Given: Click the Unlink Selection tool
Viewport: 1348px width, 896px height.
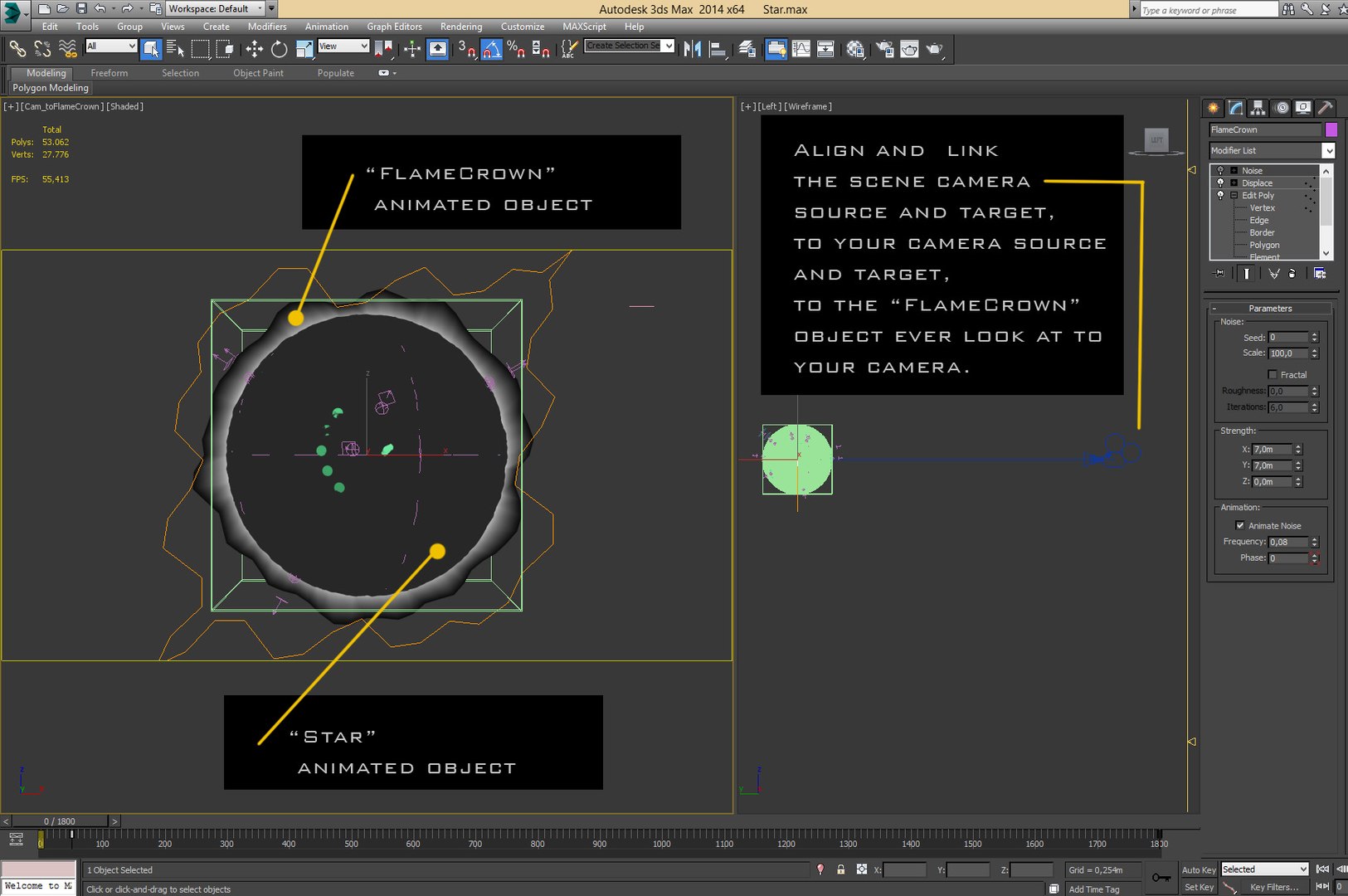Looking at the screenshot, I should (42, 49).
